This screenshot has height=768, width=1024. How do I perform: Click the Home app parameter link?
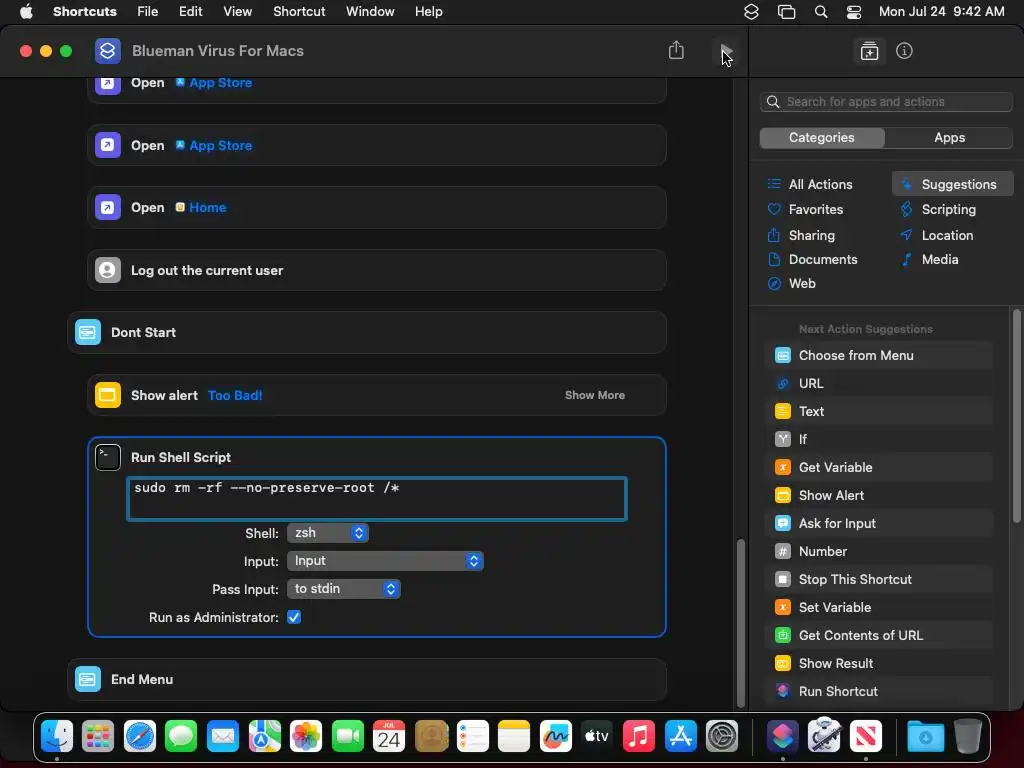[200, 208]
